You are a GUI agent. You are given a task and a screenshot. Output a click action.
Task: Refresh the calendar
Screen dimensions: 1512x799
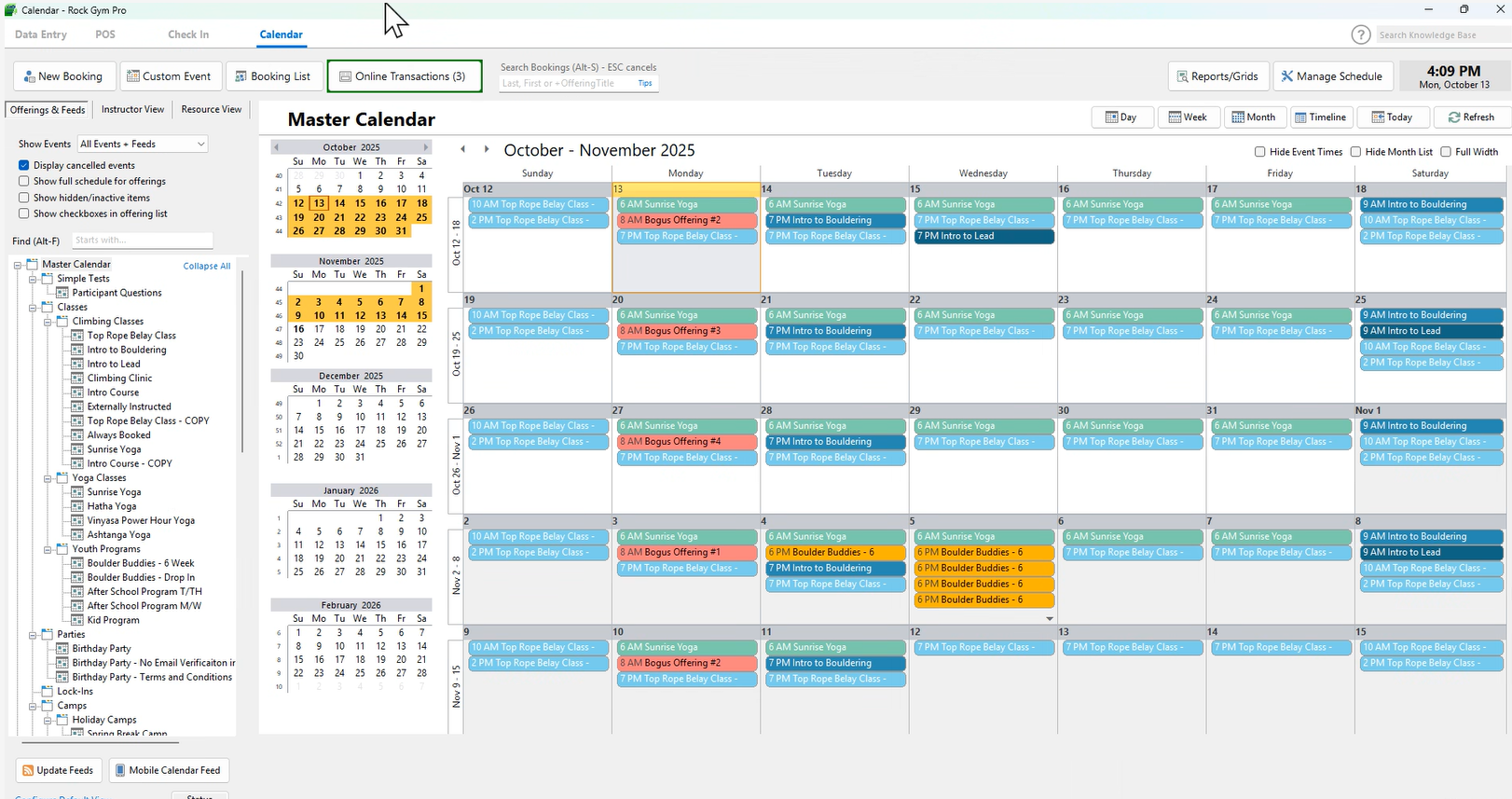click(1470, 117)
